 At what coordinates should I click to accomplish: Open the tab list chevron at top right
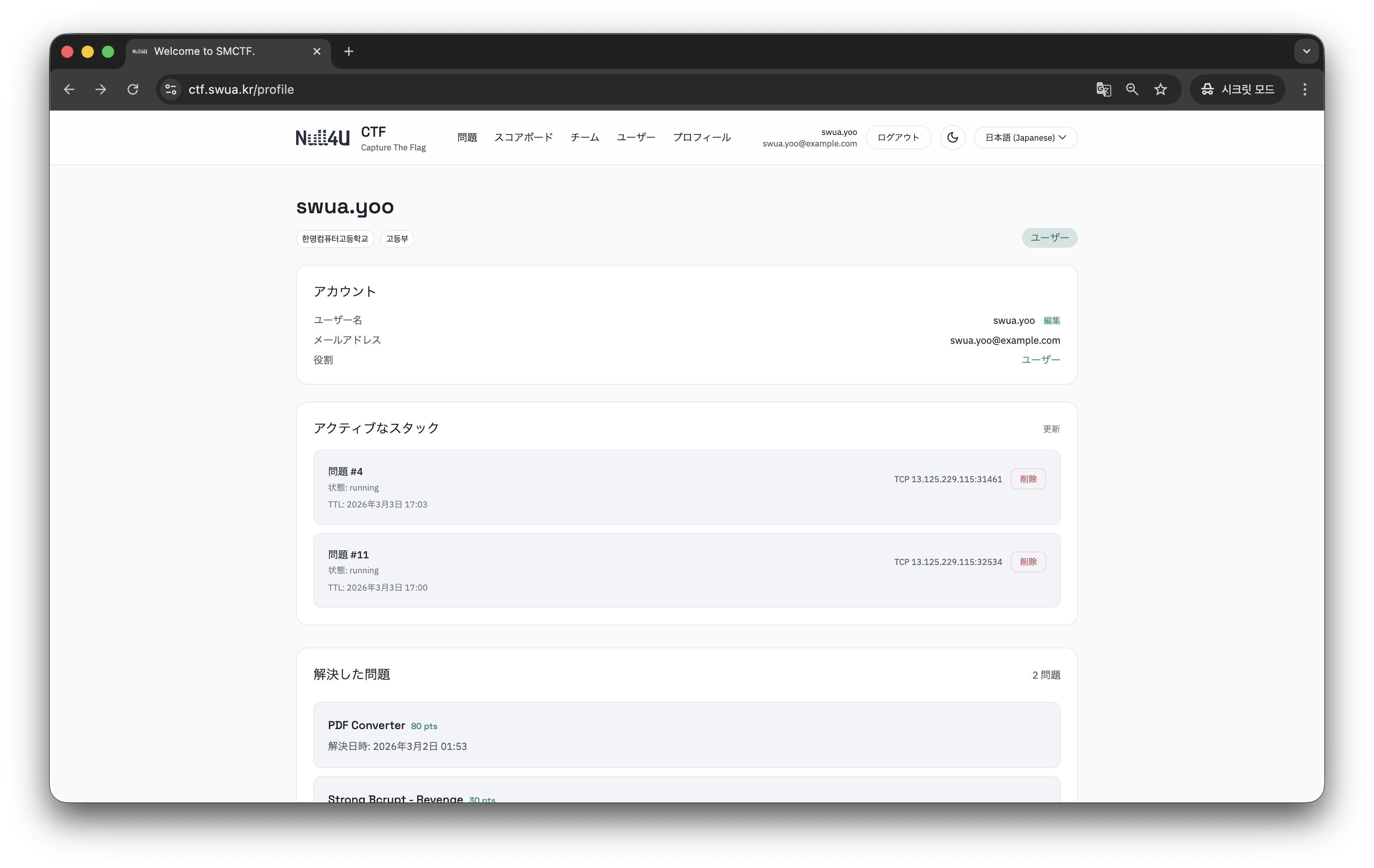point(1306,51)
